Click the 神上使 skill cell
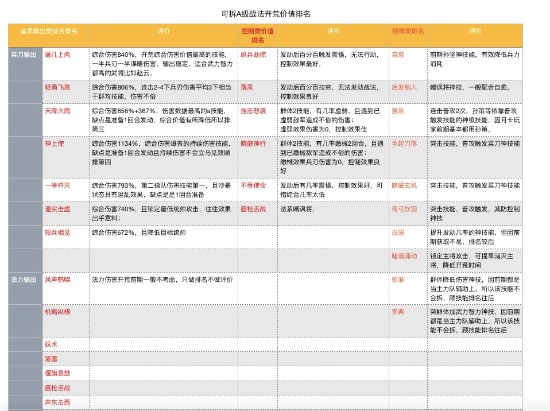This screenshot has height=411, width=550. click(66, 157)
